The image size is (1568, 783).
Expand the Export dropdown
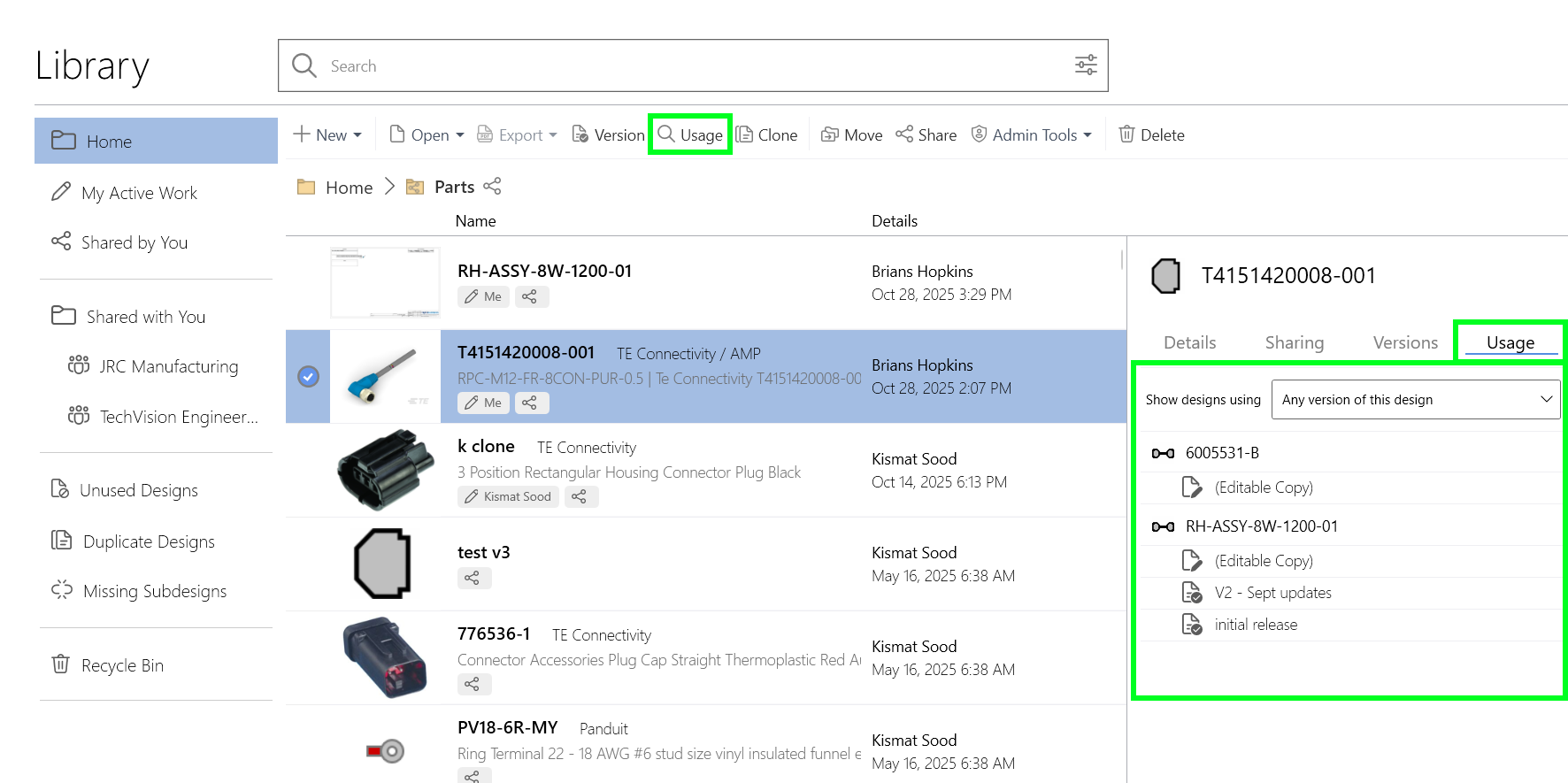517,134
